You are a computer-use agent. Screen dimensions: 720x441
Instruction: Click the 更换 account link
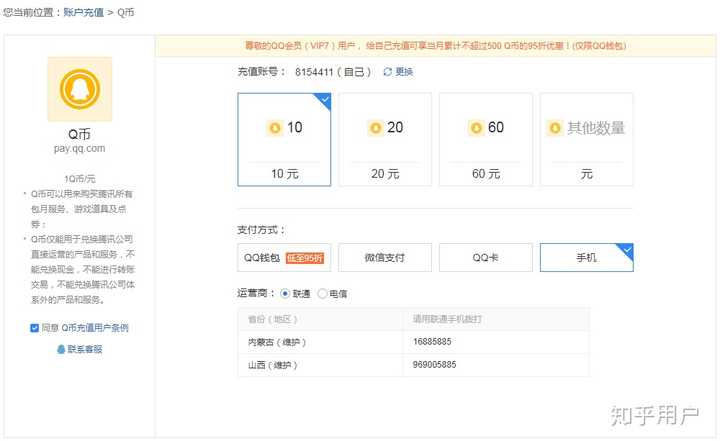404,72
